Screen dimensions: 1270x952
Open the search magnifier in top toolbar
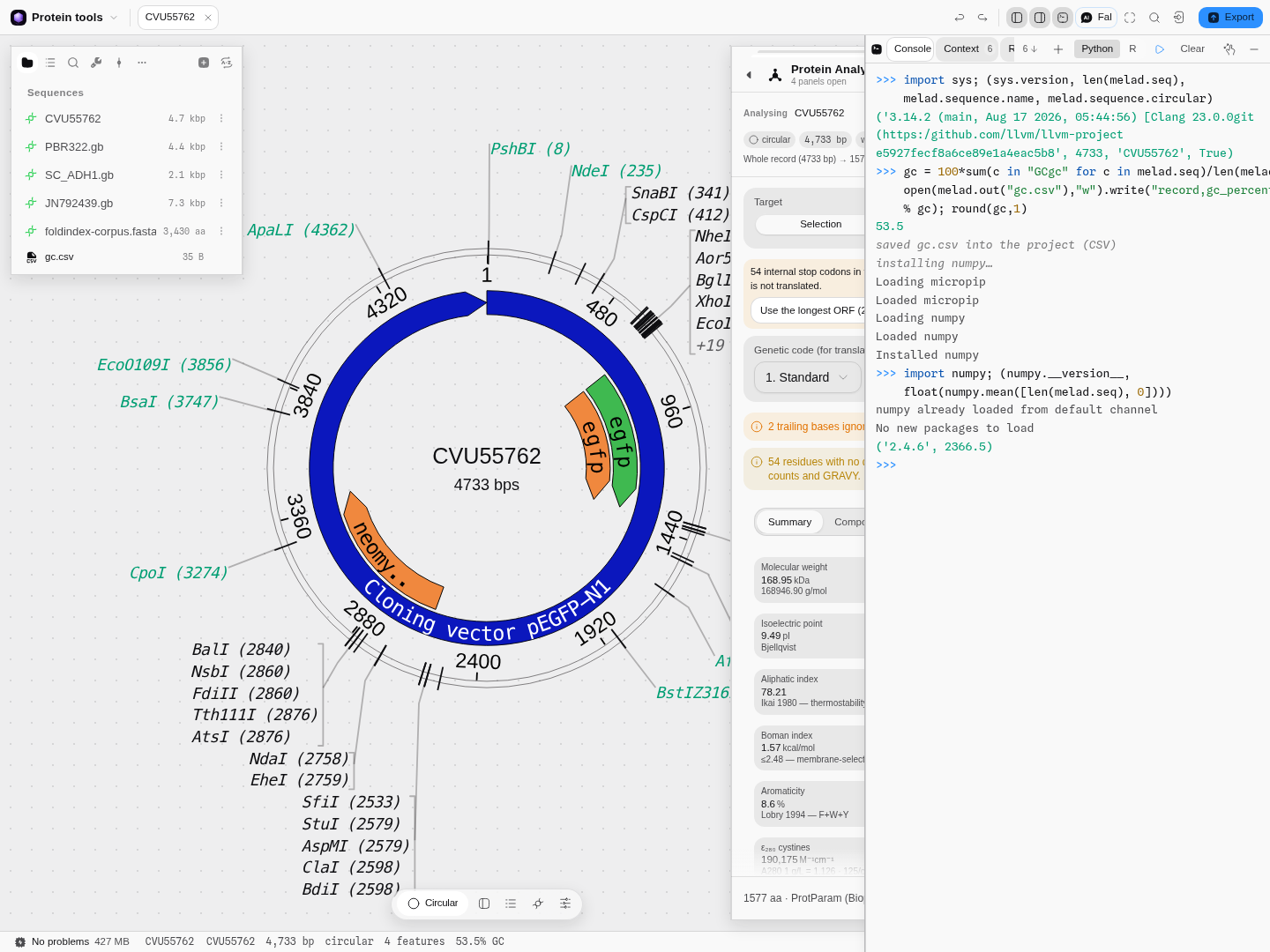point(1154,18)
